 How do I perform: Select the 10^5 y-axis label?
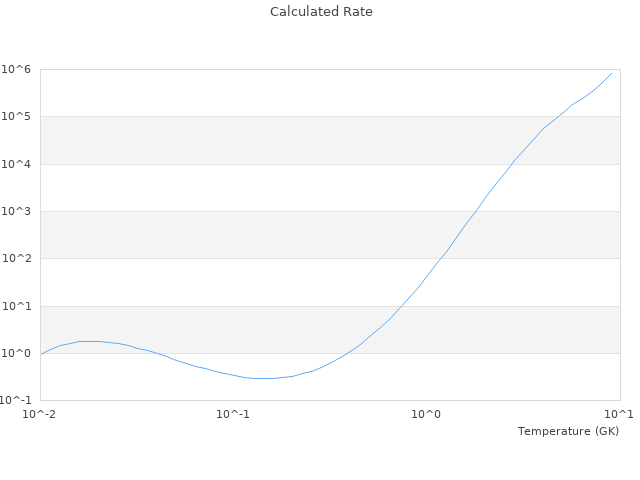pos(17,117)
